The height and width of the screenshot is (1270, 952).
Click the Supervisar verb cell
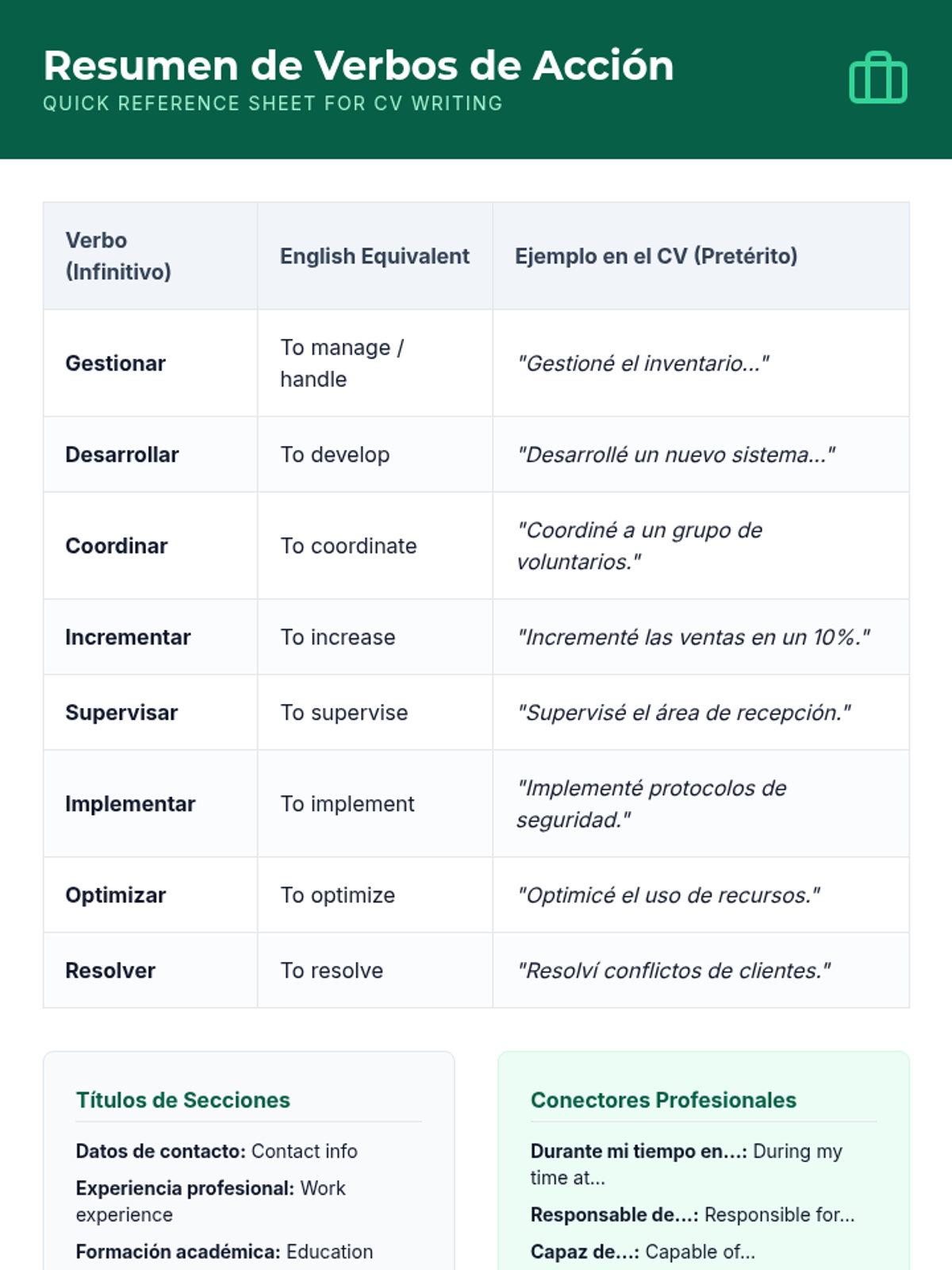tap(121, 713)
